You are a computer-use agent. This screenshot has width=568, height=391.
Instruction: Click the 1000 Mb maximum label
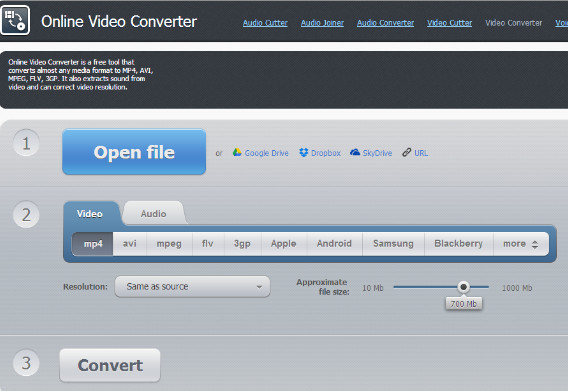coord(517,288)
